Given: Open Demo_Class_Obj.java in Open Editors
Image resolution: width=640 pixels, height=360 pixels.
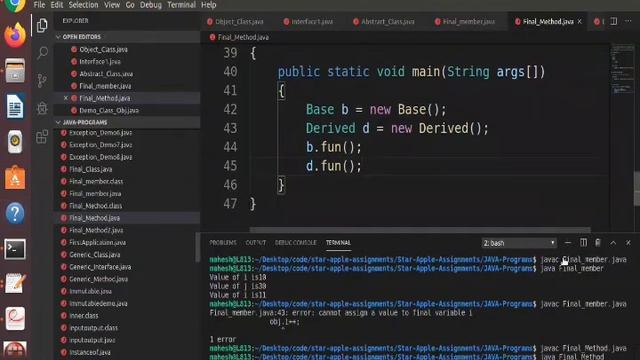Looking at the screenshot, I should click(109, 111).
